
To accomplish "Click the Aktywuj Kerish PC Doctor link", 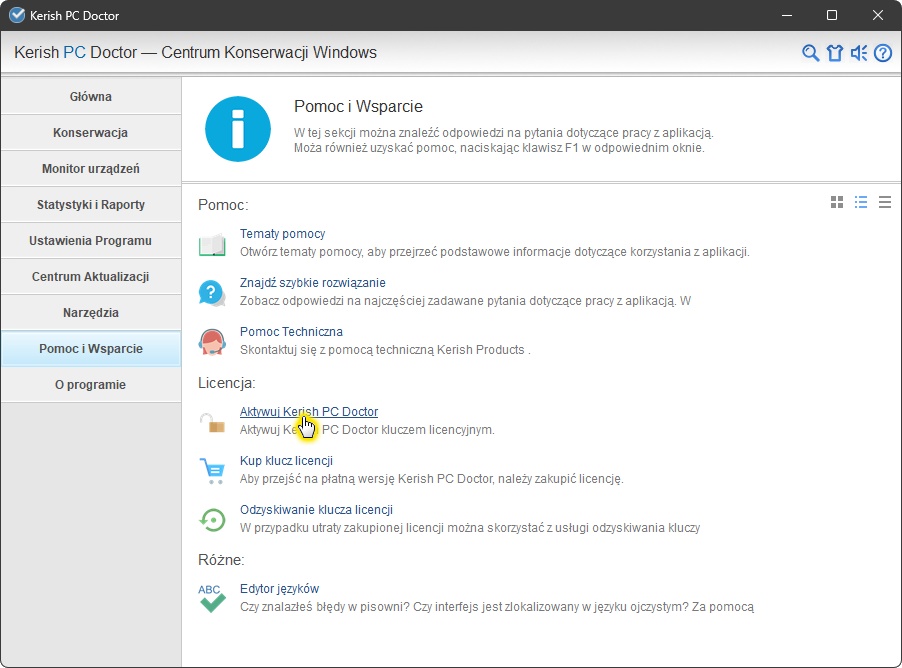I will point(309,412).
